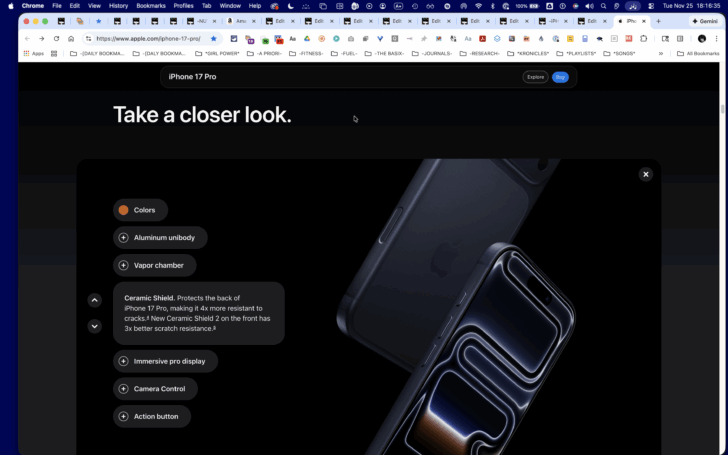
Task: Go to previous feature with up chevron
Action: (95, 300)
